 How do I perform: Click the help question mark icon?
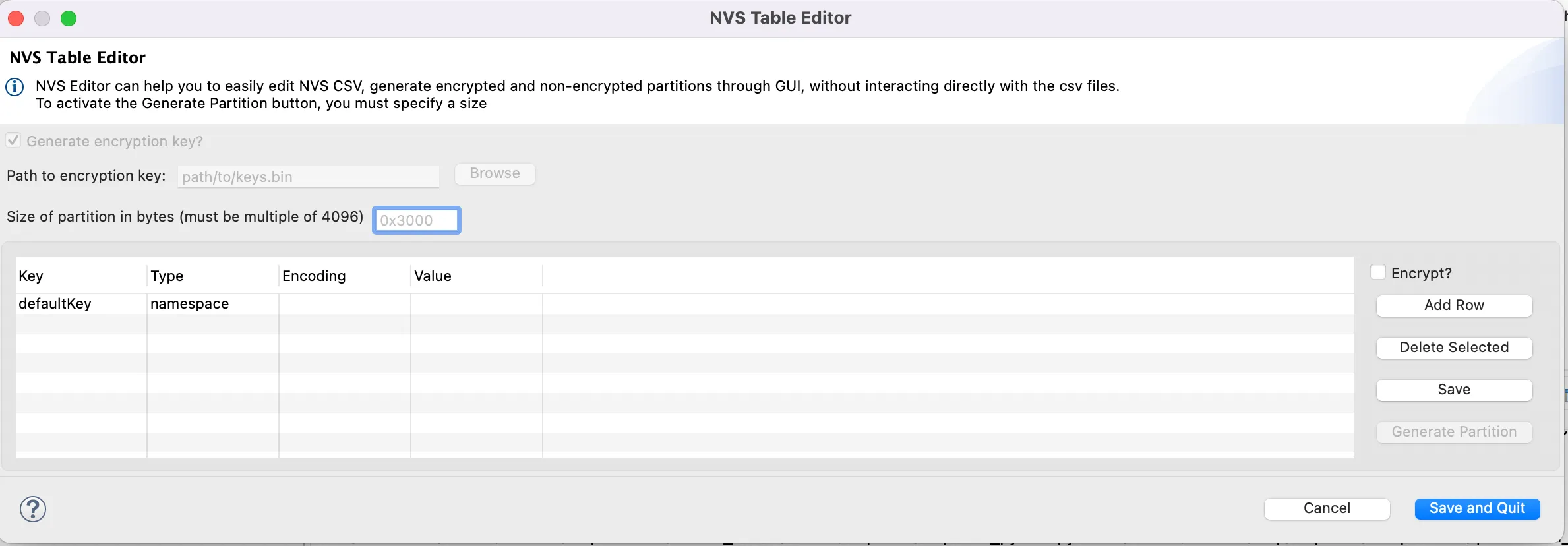pos(33,508)
